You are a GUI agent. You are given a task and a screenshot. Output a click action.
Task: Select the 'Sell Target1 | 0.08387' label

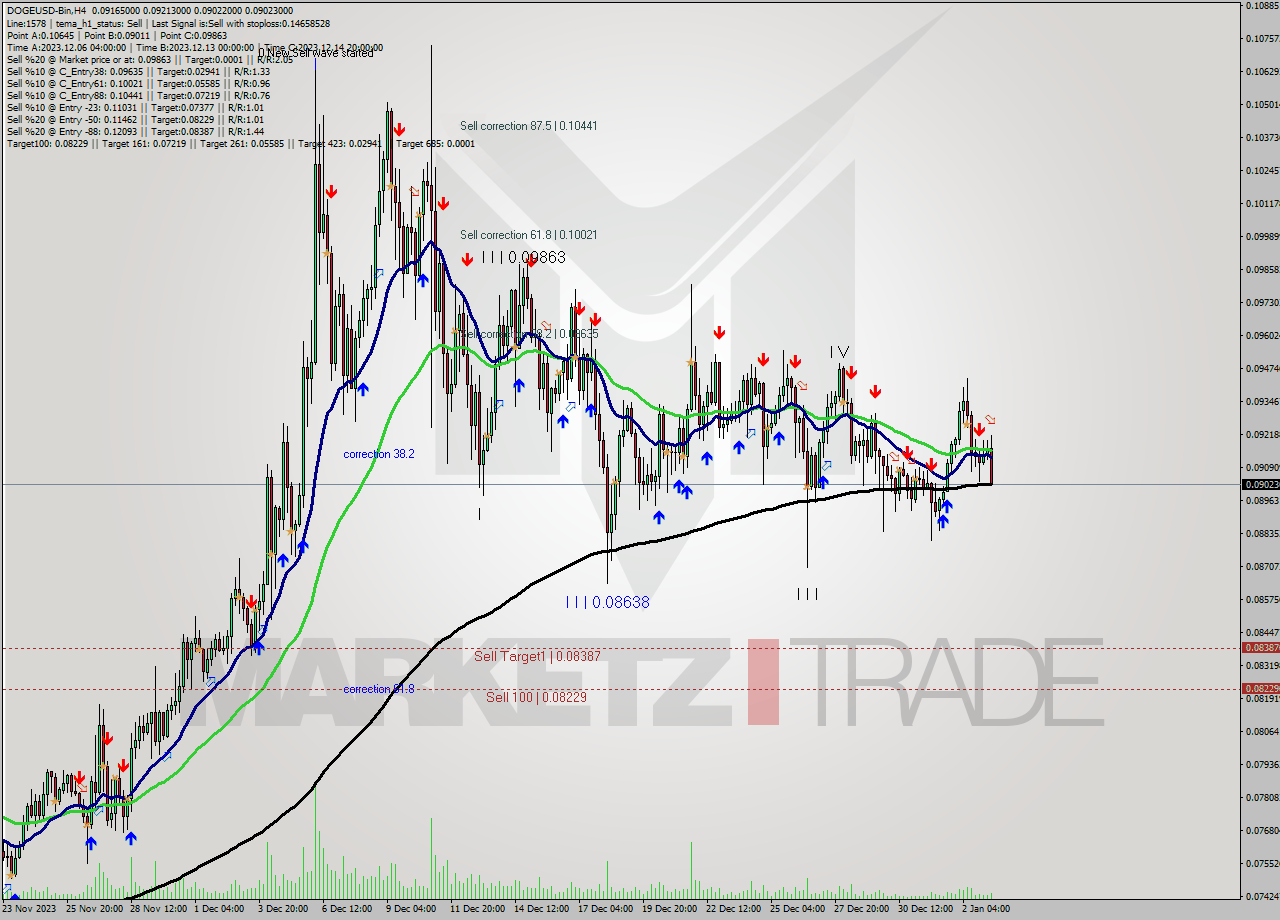click(x=537, y=656)
